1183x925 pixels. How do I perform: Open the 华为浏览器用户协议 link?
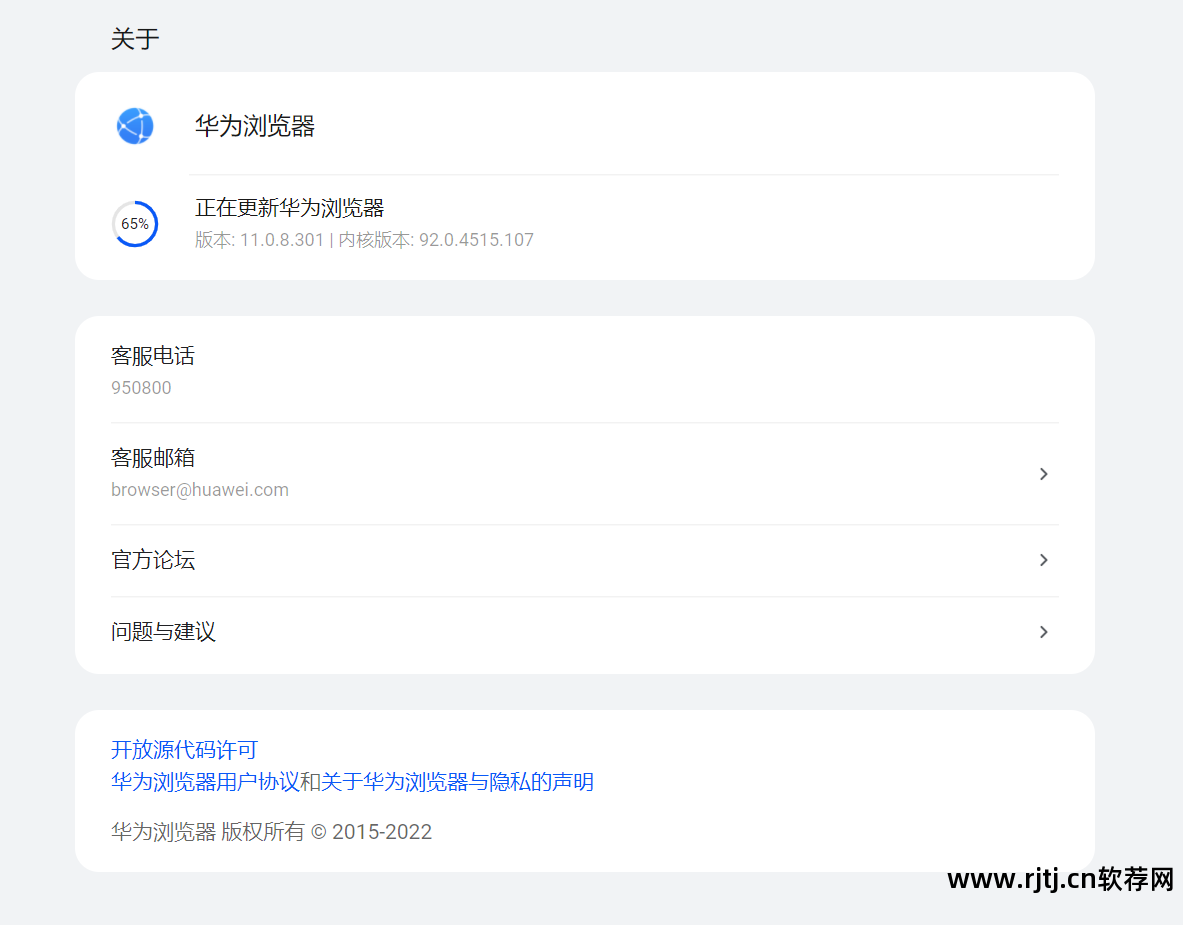coord(205,782)
